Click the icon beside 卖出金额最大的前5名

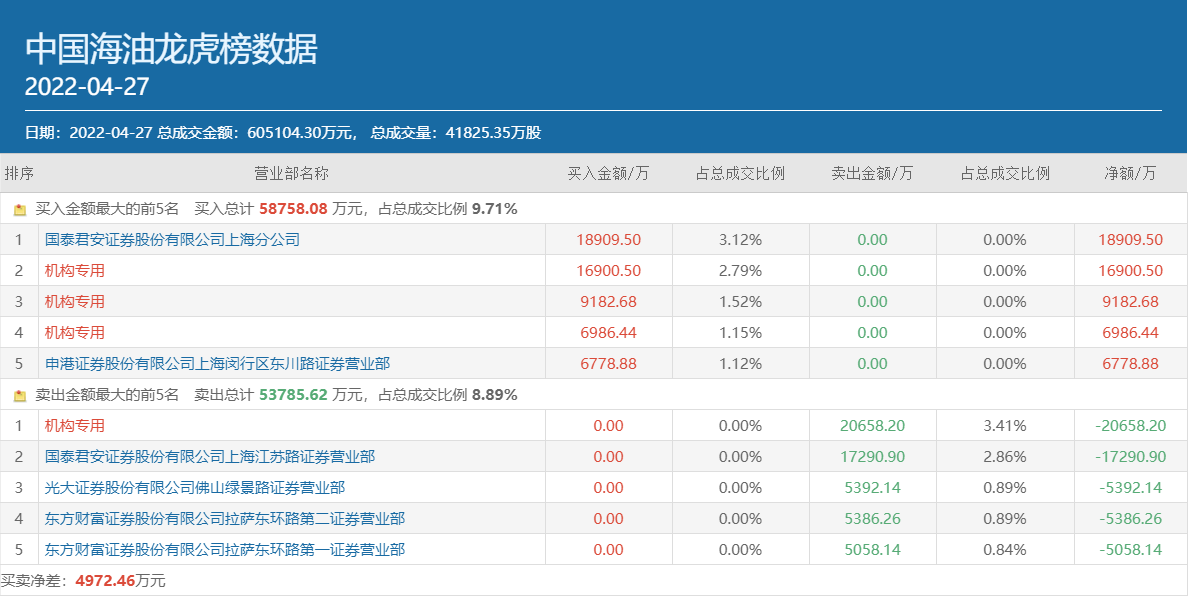19,396
